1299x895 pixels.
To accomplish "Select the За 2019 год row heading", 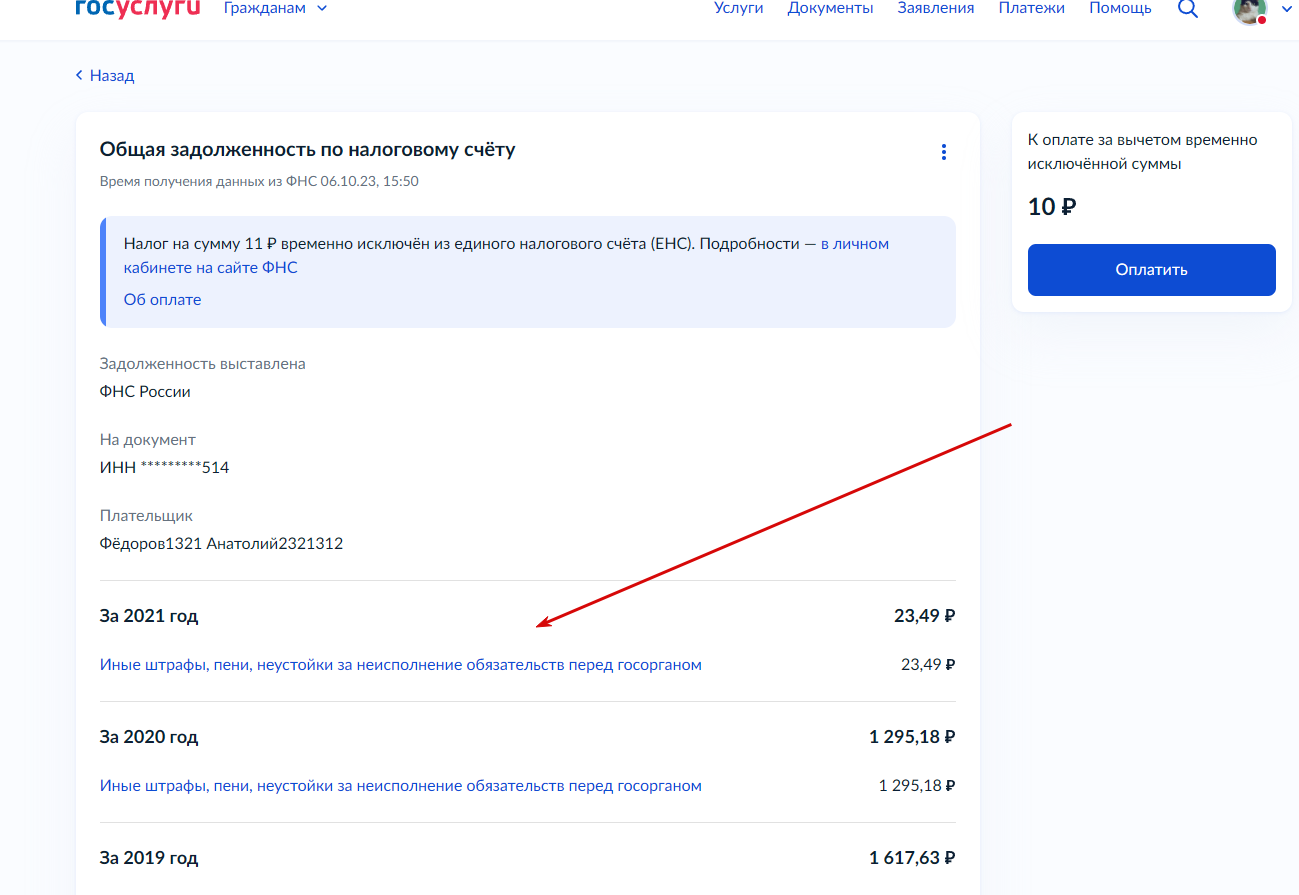I will click(x=149, y=858).
